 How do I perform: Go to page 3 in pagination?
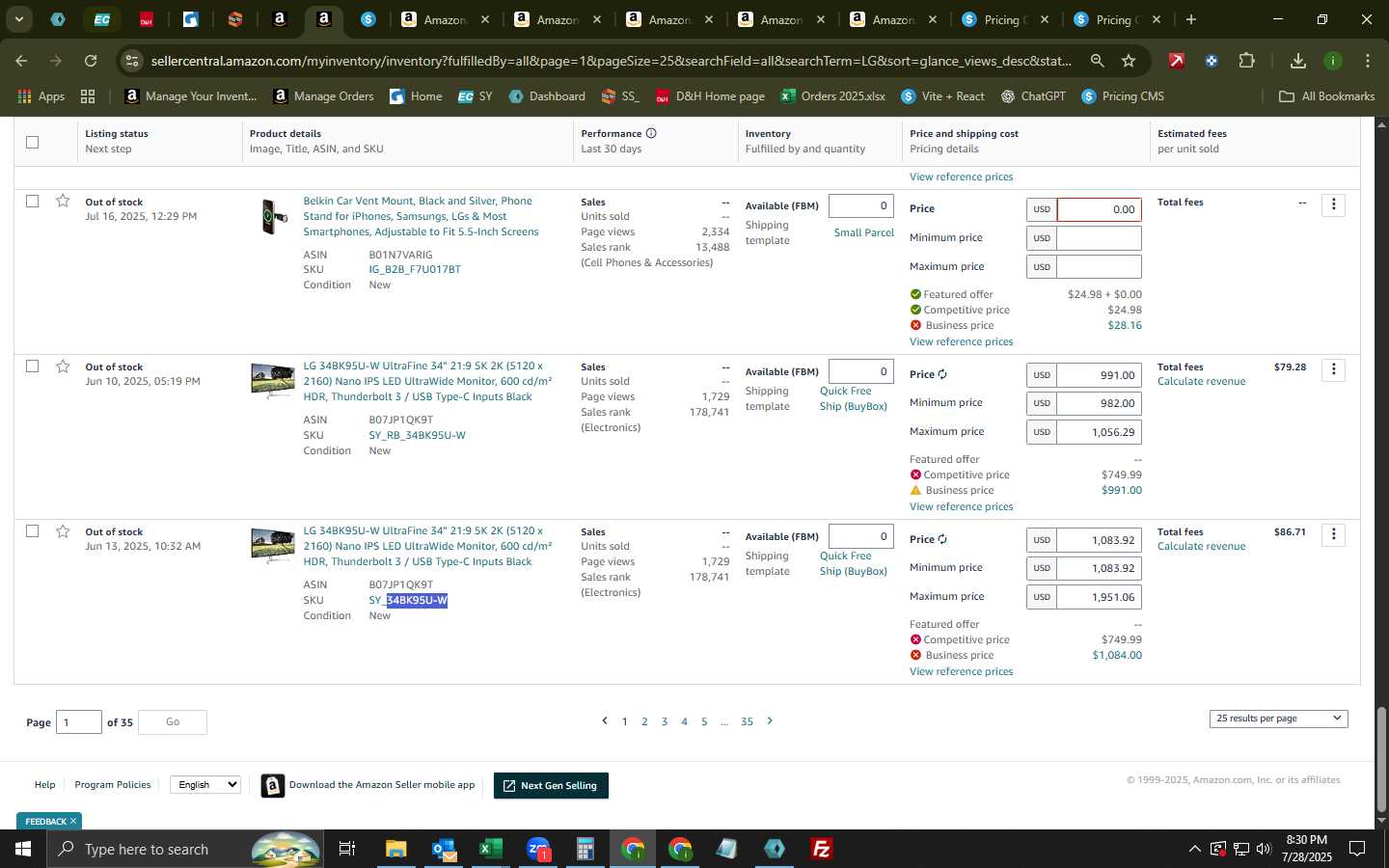(665, 721)
